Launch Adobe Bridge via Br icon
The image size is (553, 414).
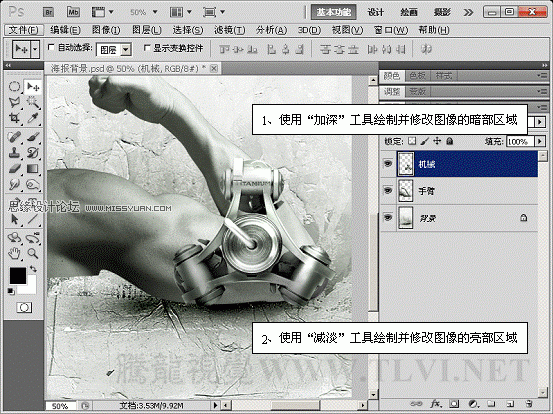click(x=49, y=13)
